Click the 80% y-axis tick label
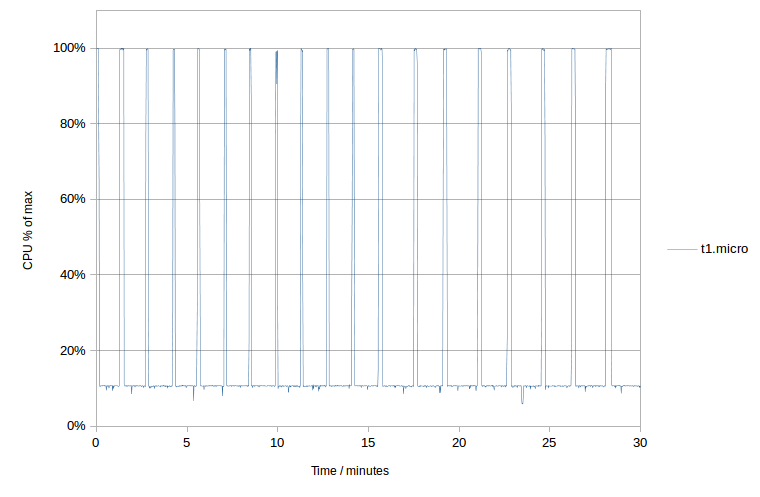The height and width of the screenshot is (497, 760). tap(71, 124)
